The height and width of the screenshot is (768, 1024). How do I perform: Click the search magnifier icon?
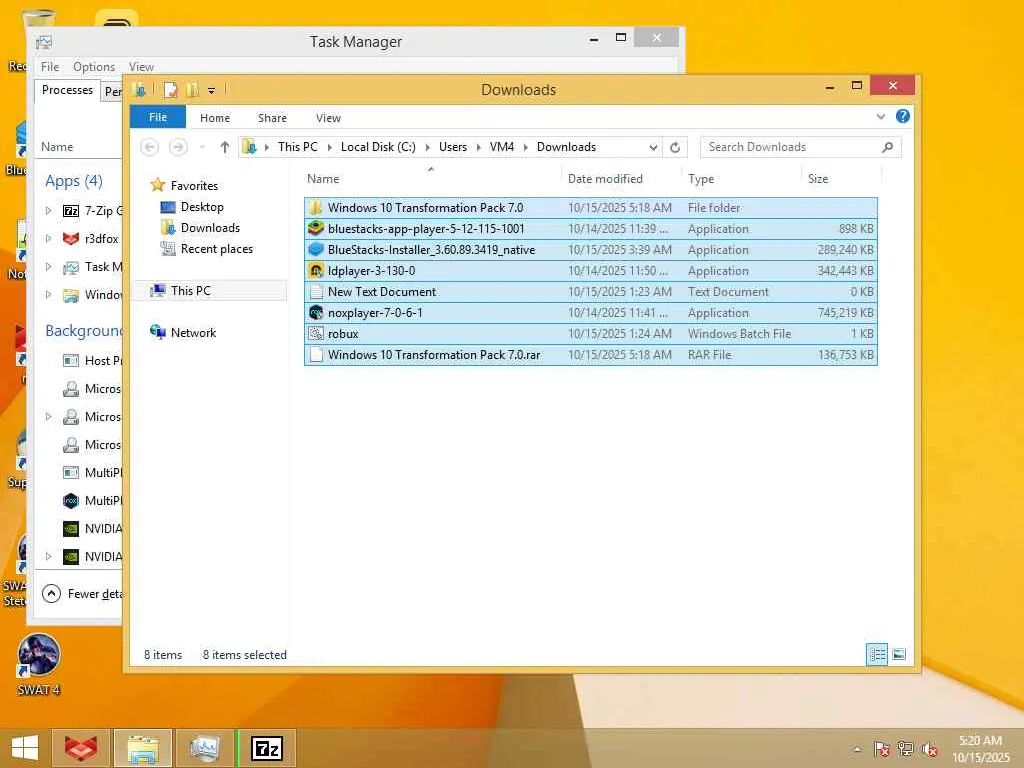pyautogui.click(x=887, y=147)
